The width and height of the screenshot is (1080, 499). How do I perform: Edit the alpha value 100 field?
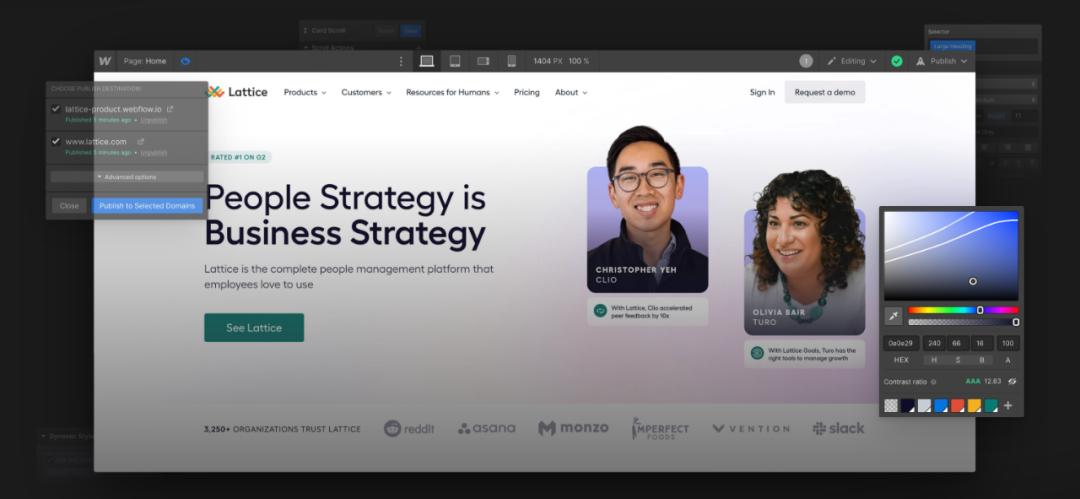pos(1008,343)
